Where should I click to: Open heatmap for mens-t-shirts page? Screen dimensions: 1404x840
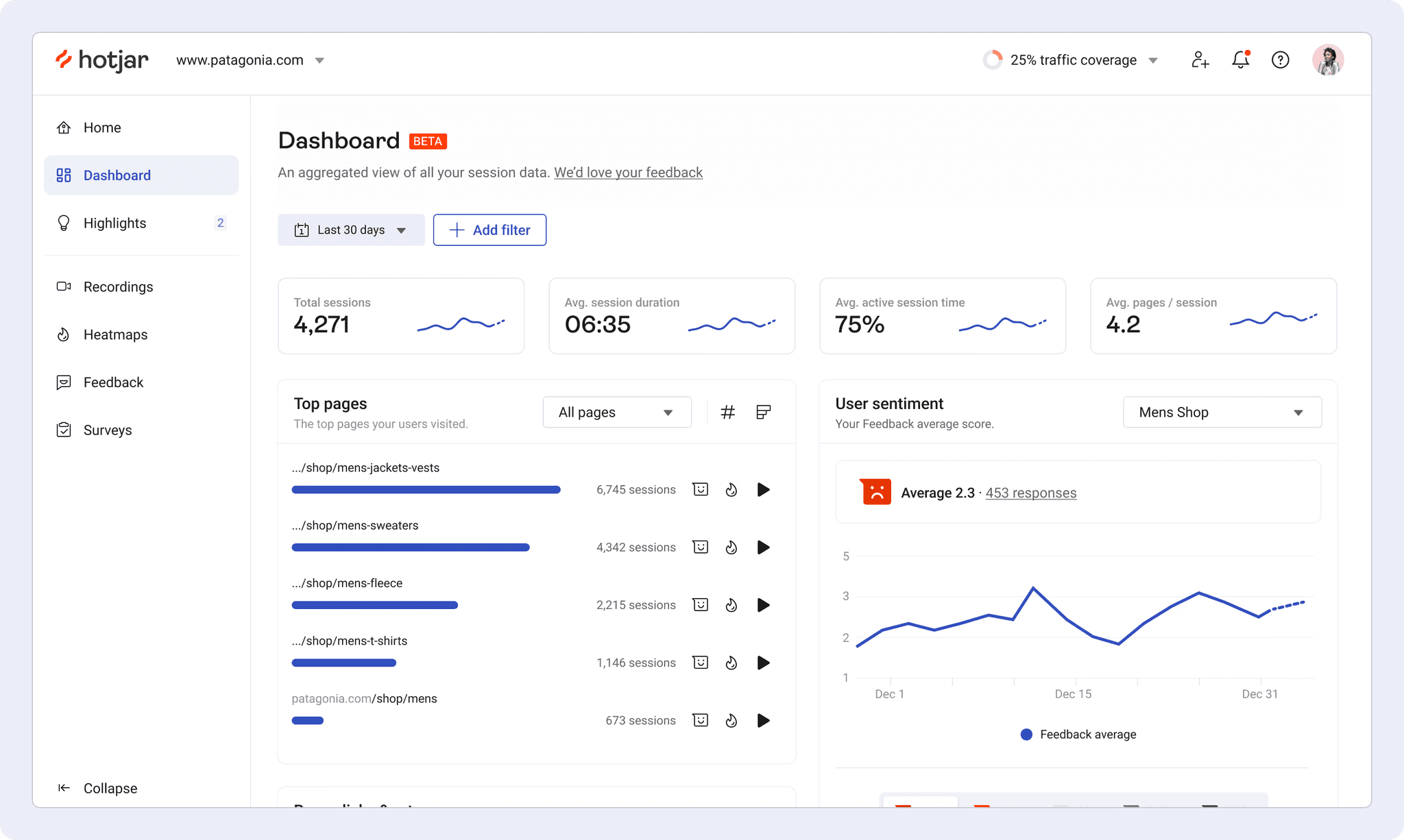tap(731, 663)
